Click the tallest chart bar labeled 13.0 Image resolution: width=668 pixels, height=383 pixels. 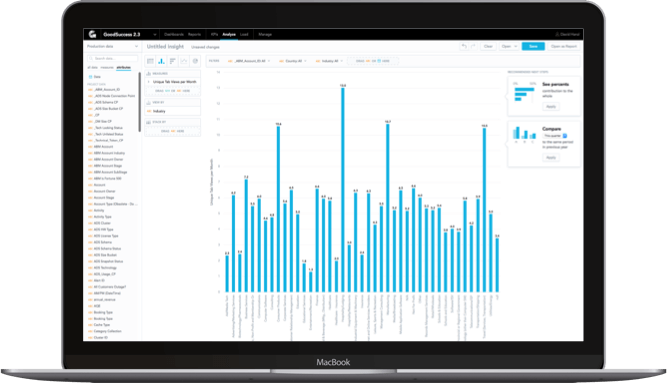tap(343, 190)
